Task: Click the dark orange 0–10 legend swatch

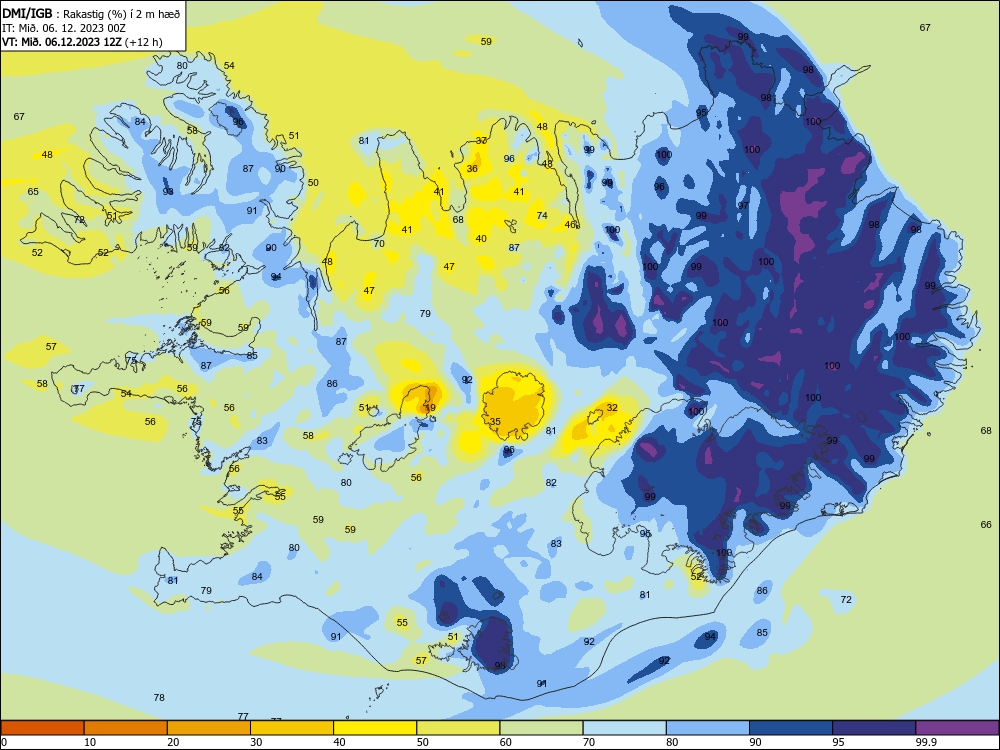Action: pos(42,728)
